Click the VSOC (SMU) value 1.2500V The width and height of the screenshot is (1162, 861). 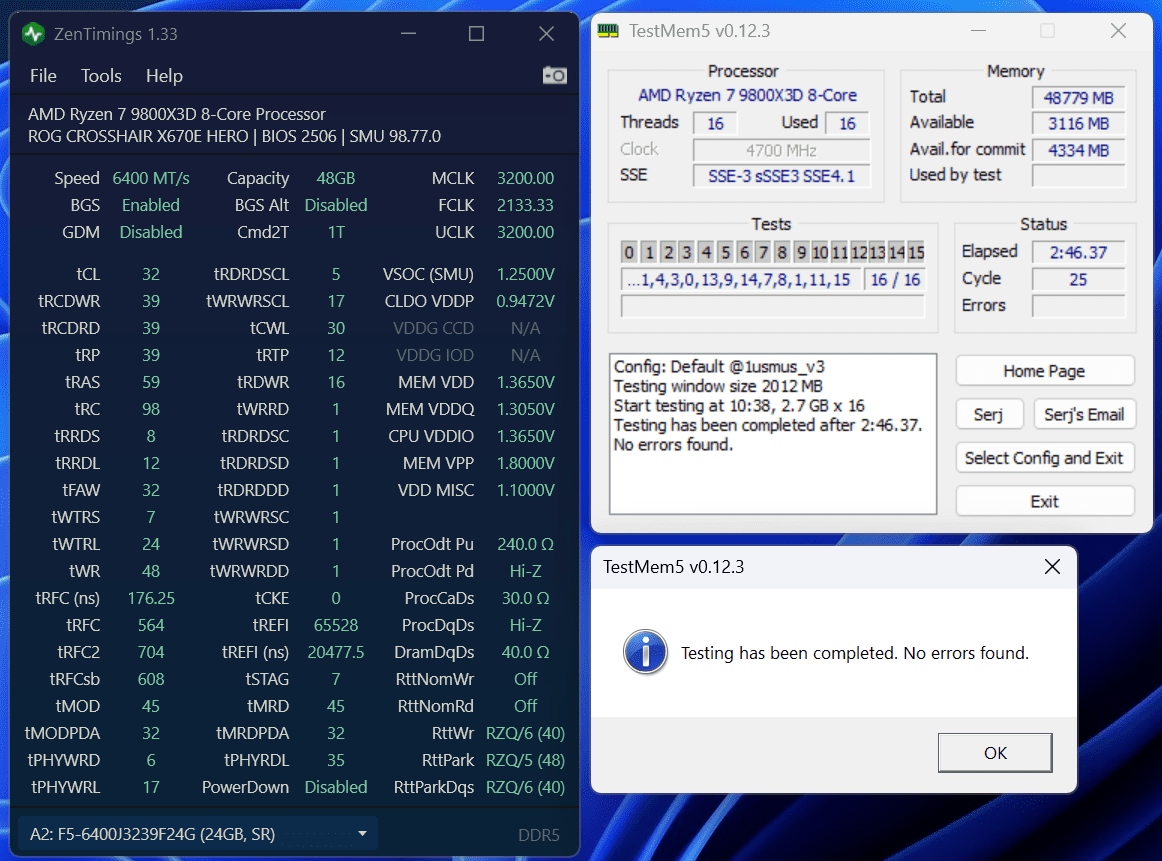(x=525, y=274)
